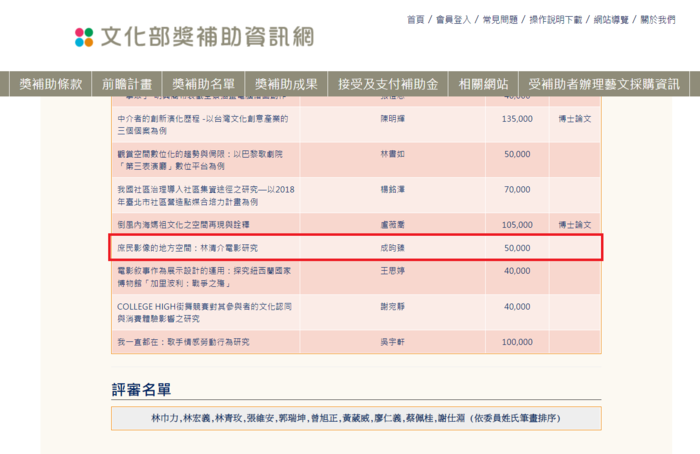Go to 首頁 in top links
This screenshot has width=700, height=454.
(415, 20)
